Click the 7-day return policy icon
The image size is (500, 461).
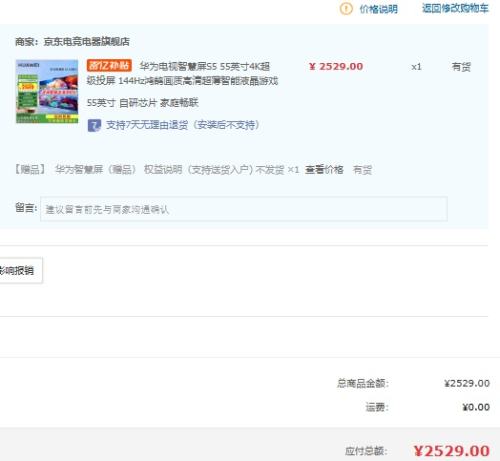94,125
